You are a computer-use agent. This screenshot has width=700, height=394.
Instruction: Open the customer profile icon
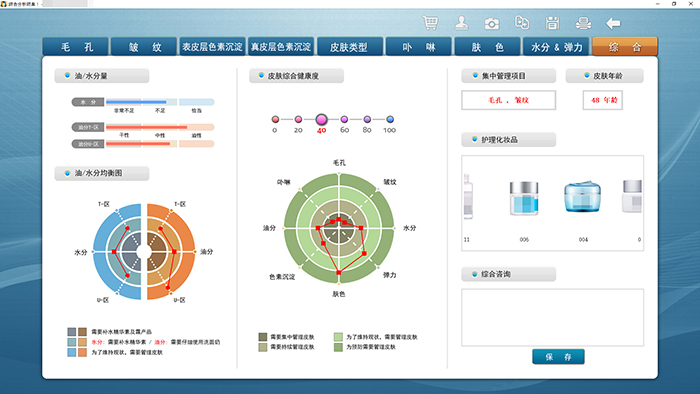(x=461, y=23)
